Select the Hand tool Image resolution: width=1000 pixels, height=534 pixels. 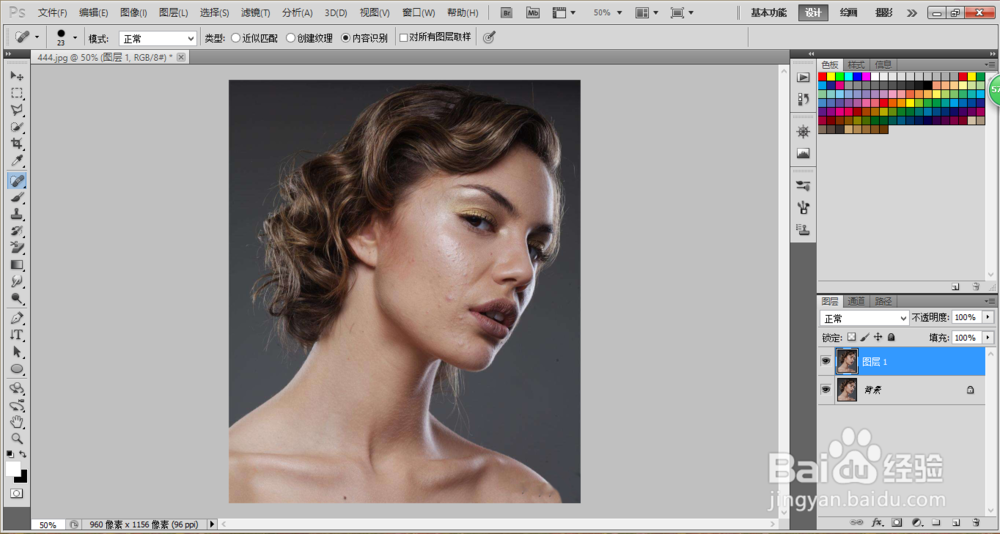tap(17, 422)
